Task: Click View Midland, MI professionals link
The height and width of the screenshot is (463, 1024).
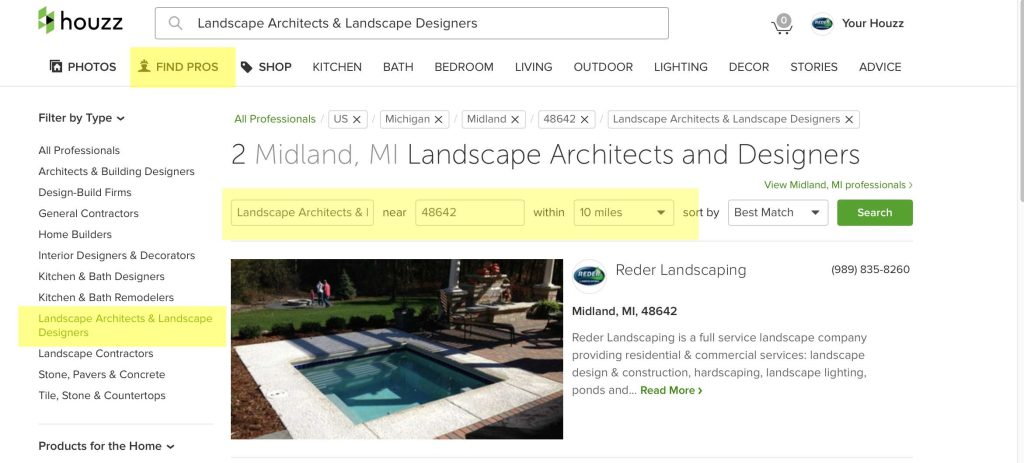Action: point(838,185)
